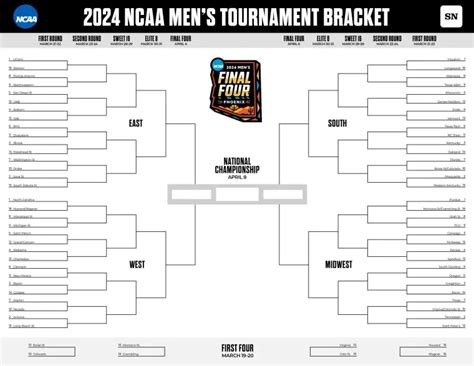Select the East region label
The height and width of the screenshot is (366, 474).
(x=136, y=123)
